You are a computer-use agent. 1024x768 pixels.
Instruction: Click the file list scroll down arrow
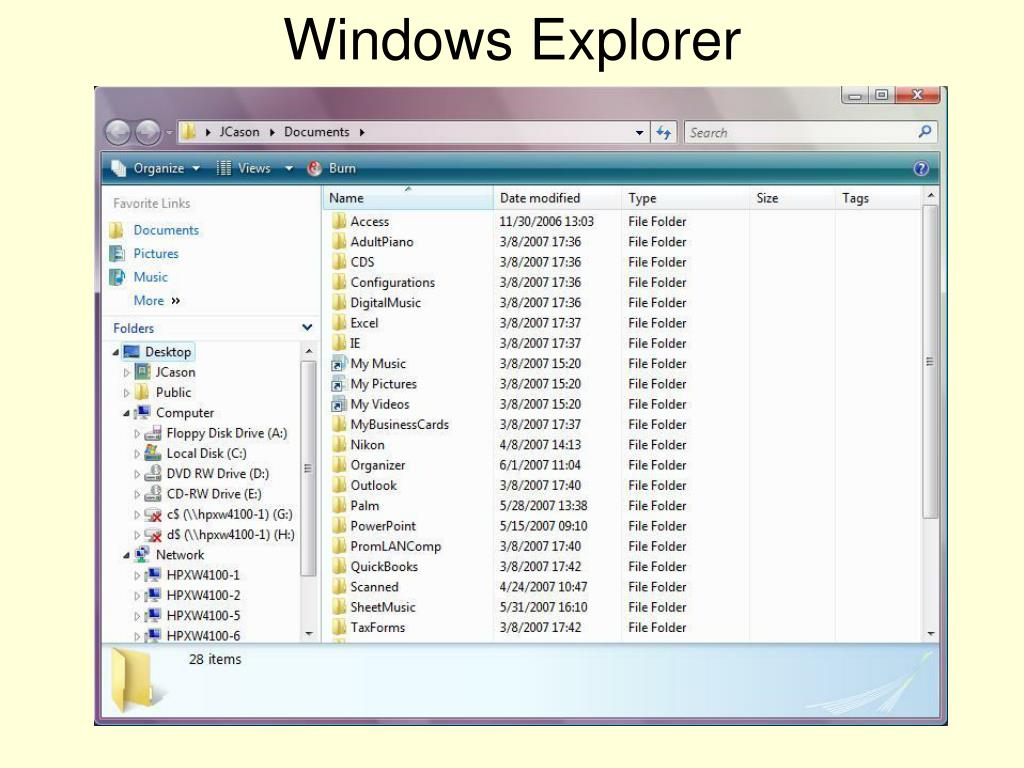[x=931, y=633]
